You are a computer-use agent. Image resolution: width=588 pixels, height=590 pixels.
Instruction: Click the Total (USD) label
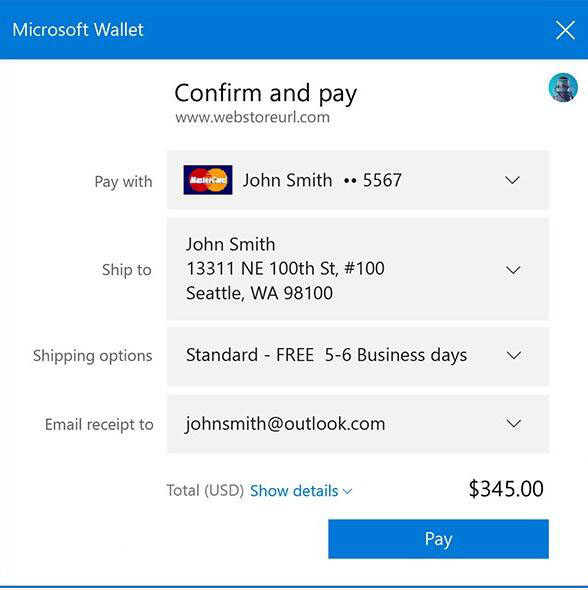(205, 491)
